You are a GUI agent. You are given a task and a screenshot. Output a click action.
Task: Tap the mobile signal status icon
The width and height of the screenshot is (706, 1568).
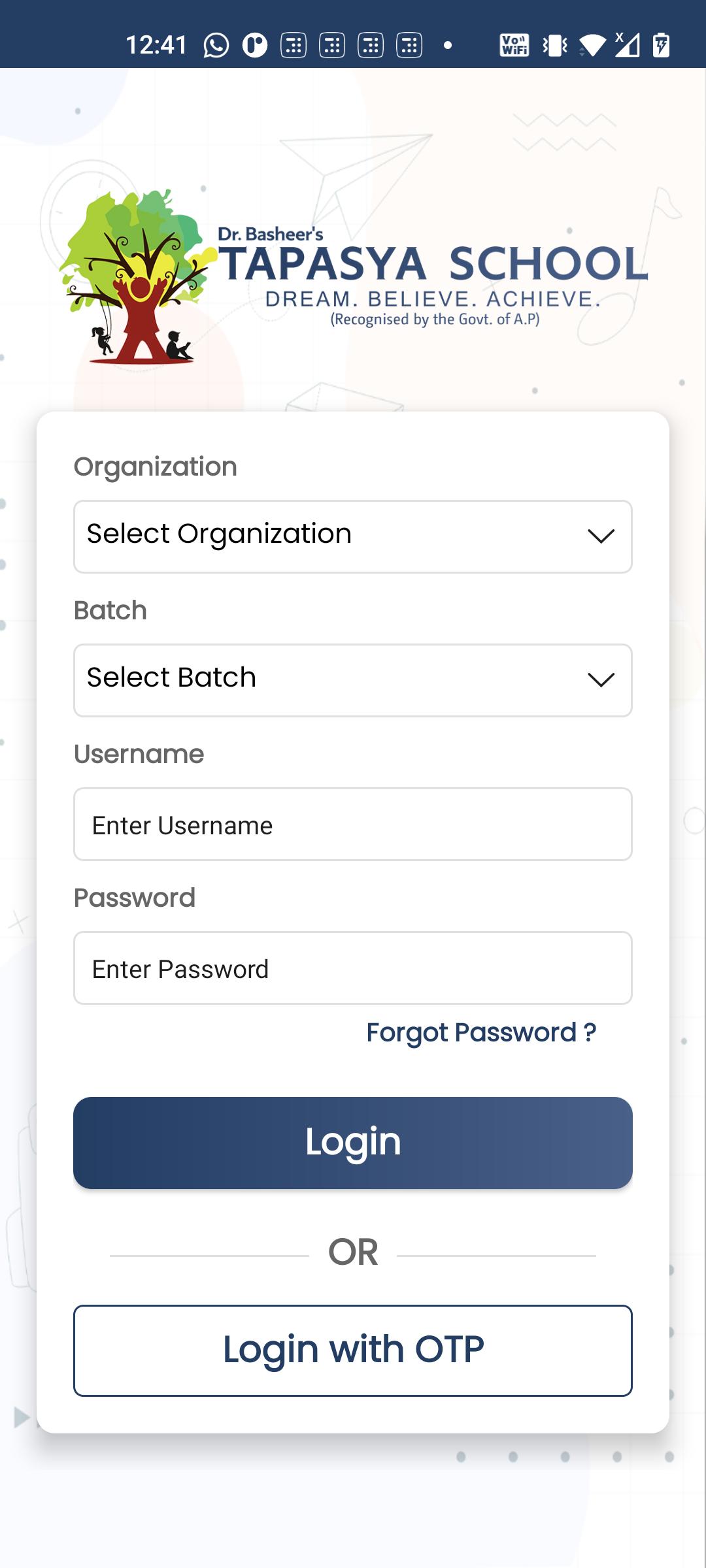tap(628, 45)
